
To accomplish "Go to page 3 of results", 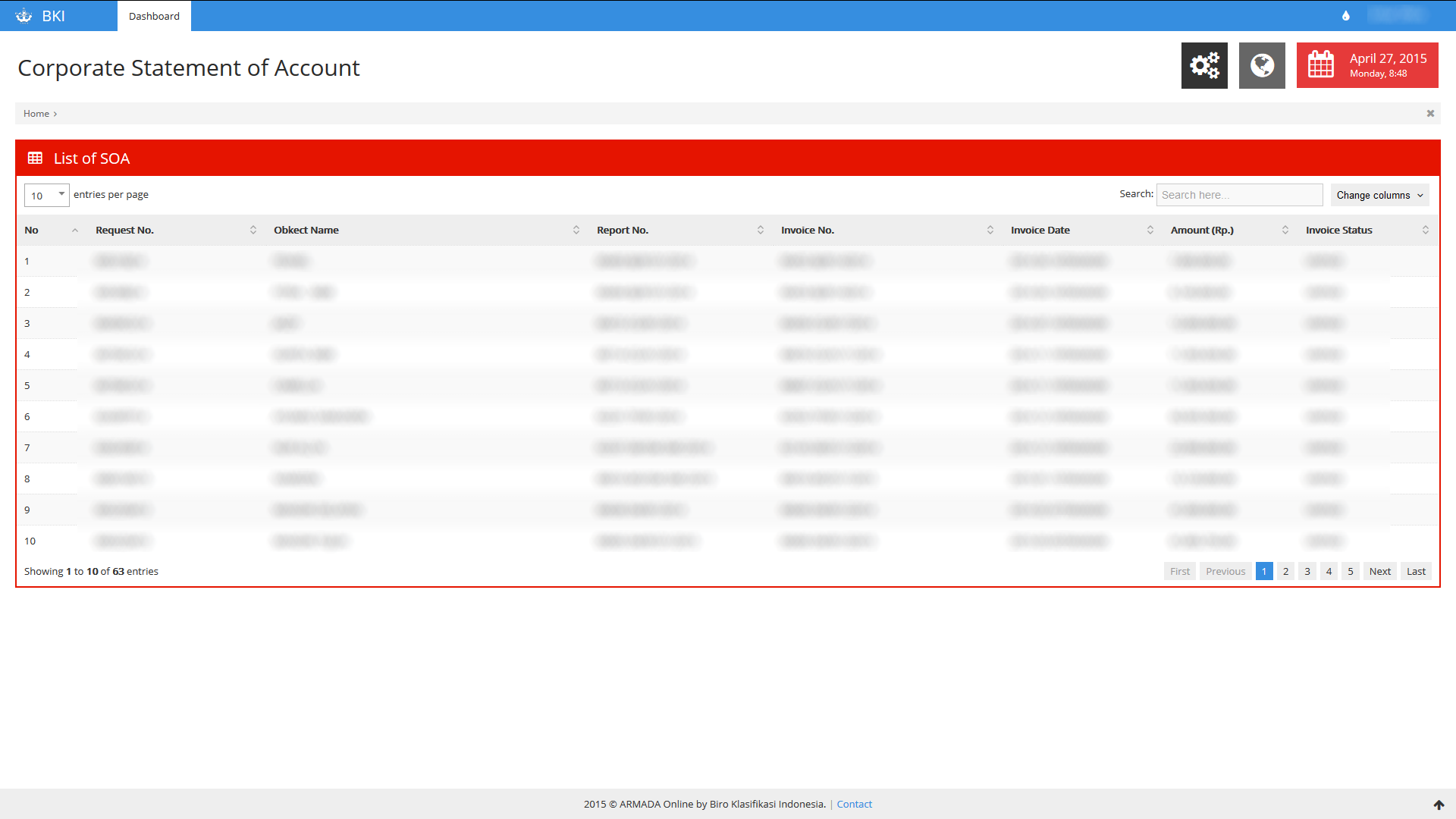I will (x=1307, y=572).
